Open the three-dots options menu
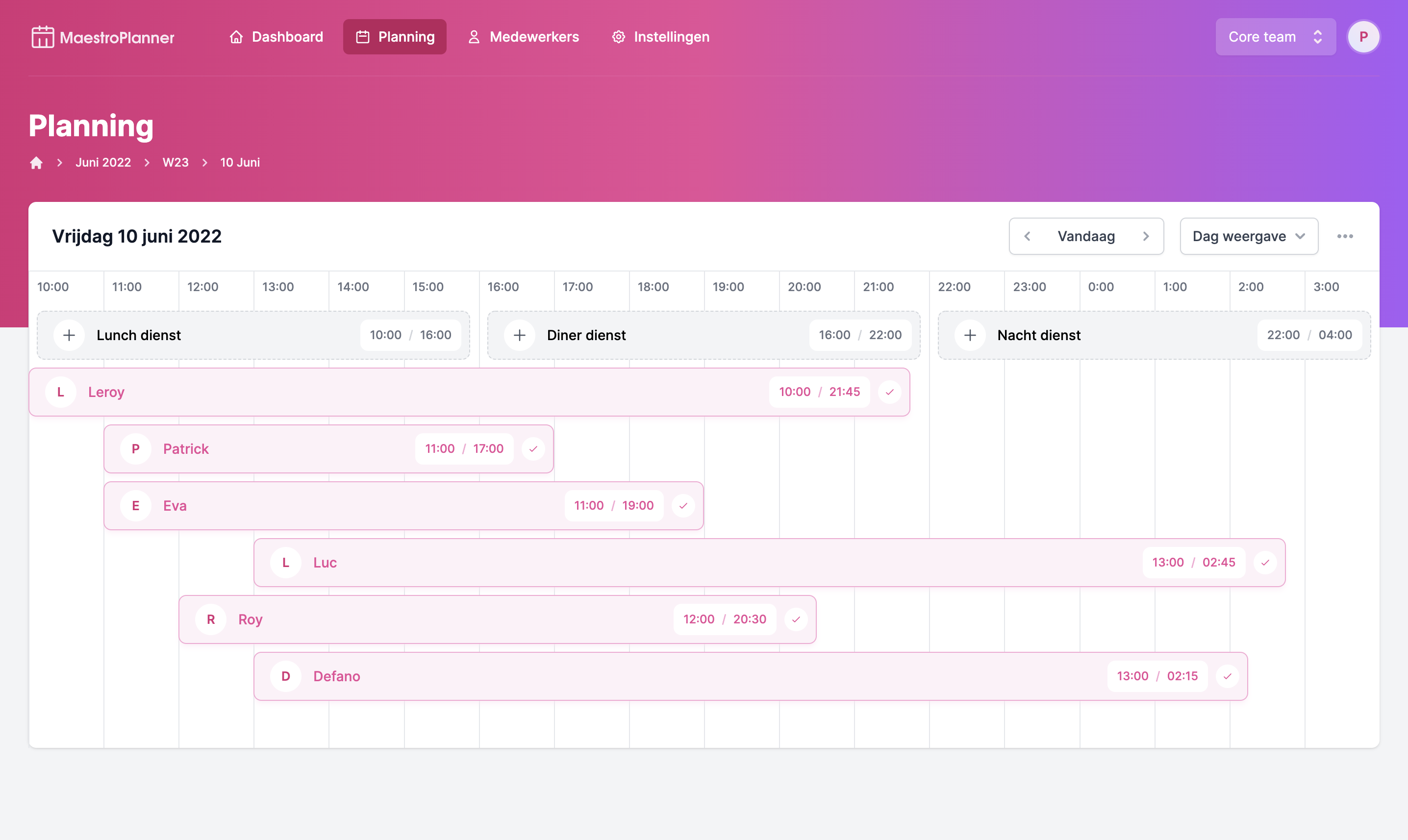The image size is (1408, 840). coord(1345,237)
